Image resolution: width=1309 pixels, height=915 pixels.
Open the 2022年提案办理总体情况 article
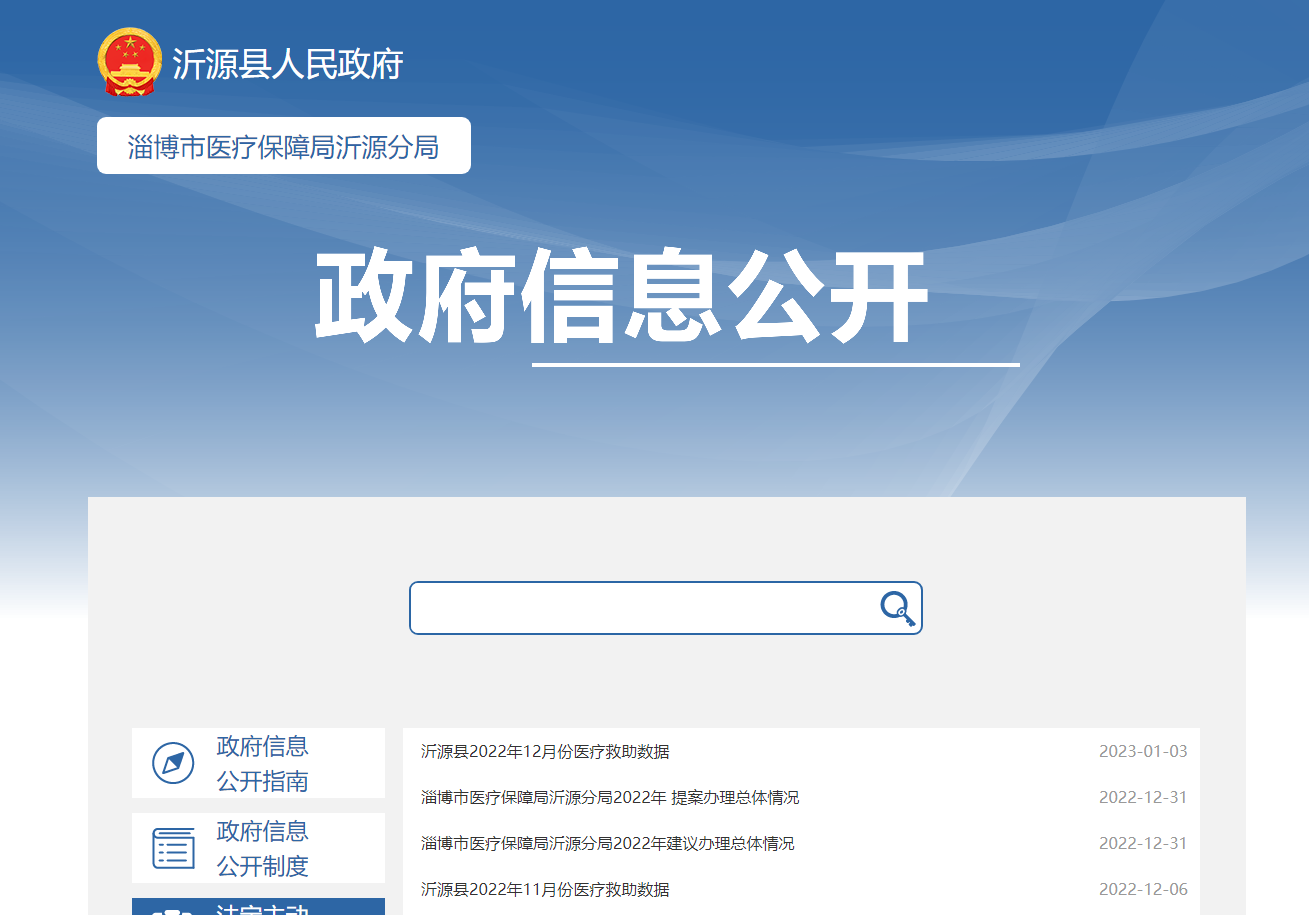pos(610,798)
